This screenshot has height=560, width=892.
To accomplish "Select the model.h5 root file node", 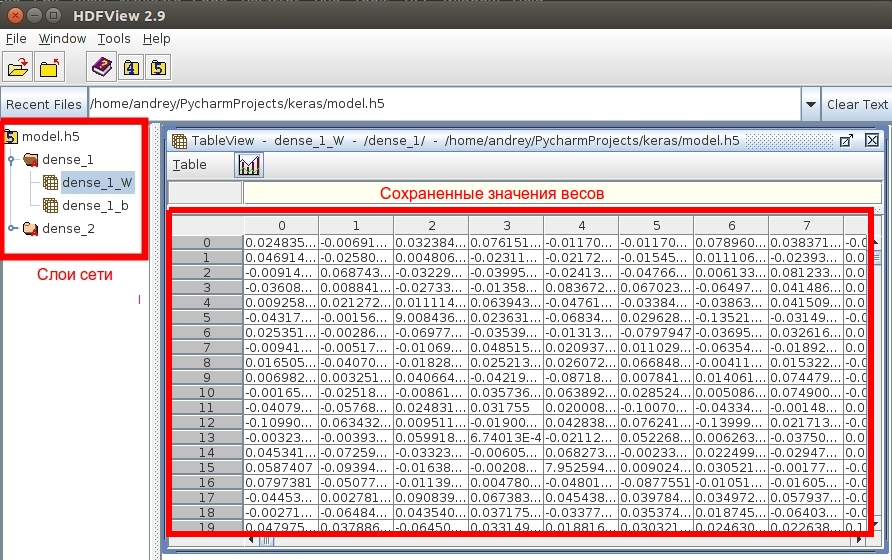I will 50,137.
